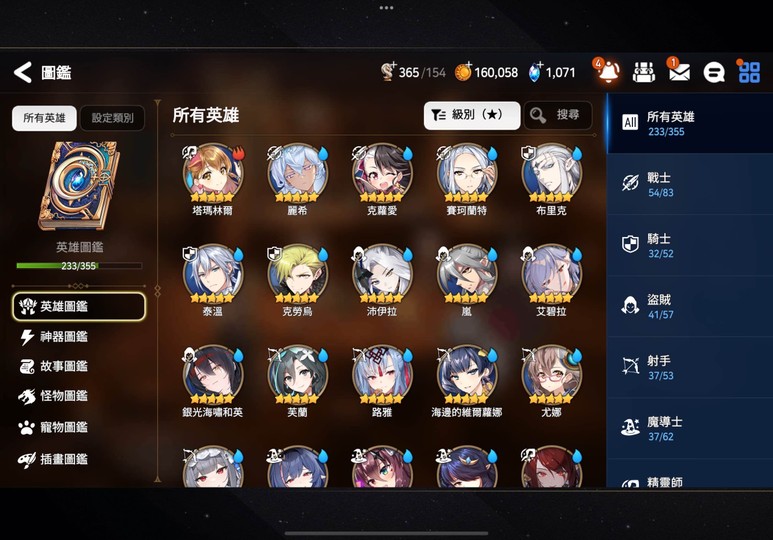Click the 233/355 hero journal progress bar
This screenshot has height=540, width=773.
pyautogui.click(x=79, y=266)
